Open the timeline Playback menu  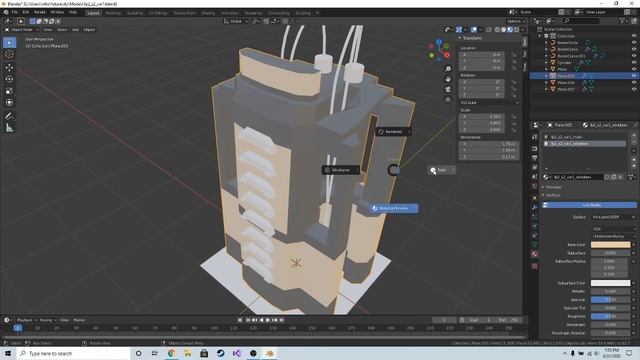[x=25, y=320]
